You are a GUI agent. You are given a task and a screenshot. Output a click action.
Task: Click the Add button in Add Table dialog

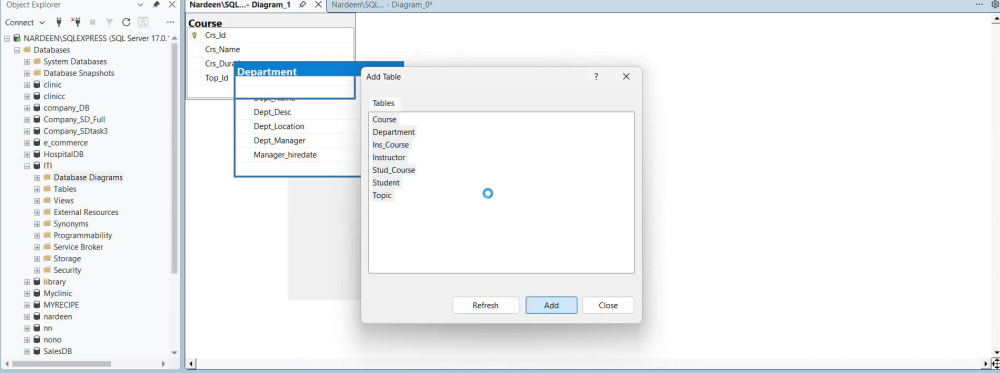tap(552, 305)
